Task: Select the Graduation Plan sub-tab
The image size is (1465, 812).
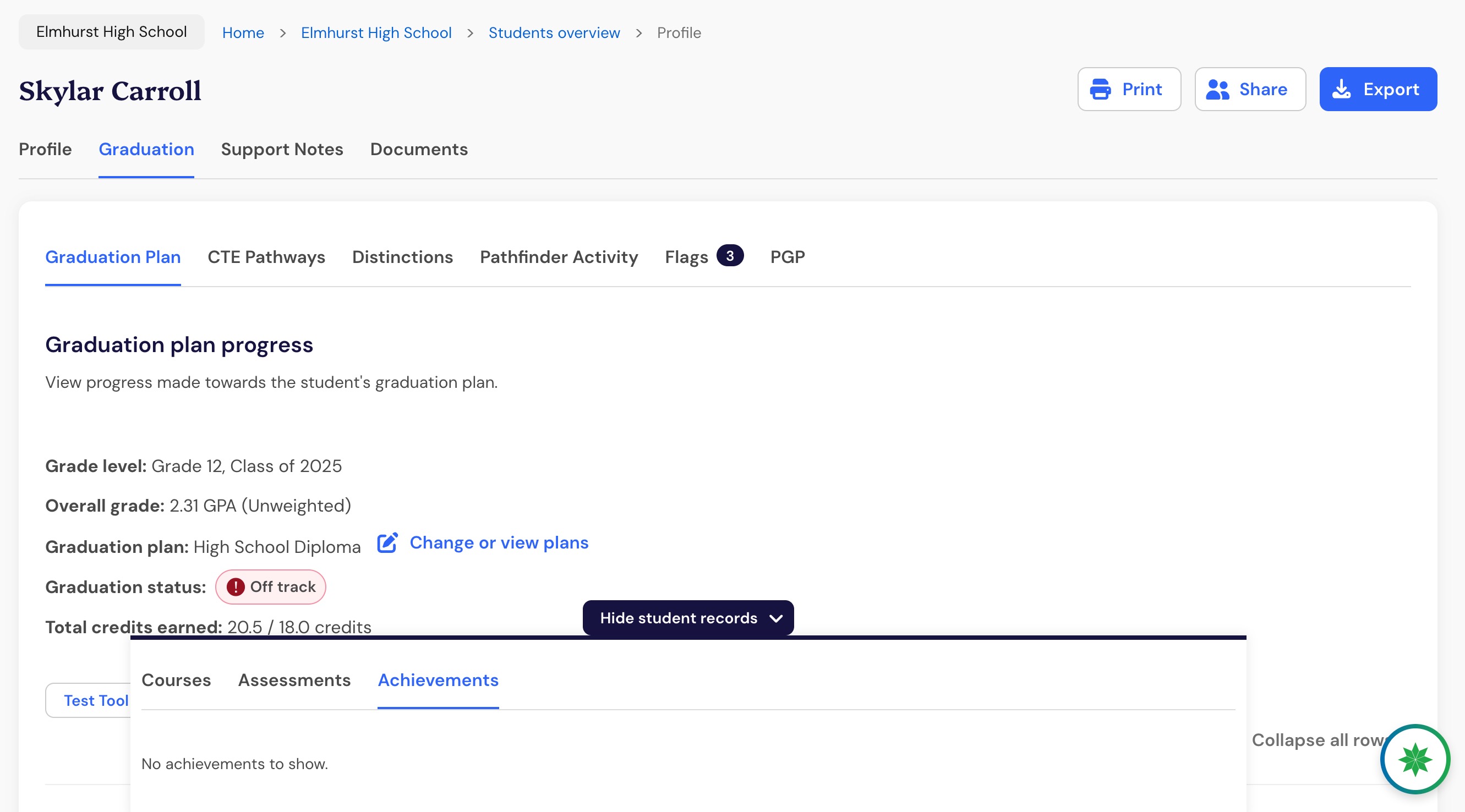Action: (113, 257)
